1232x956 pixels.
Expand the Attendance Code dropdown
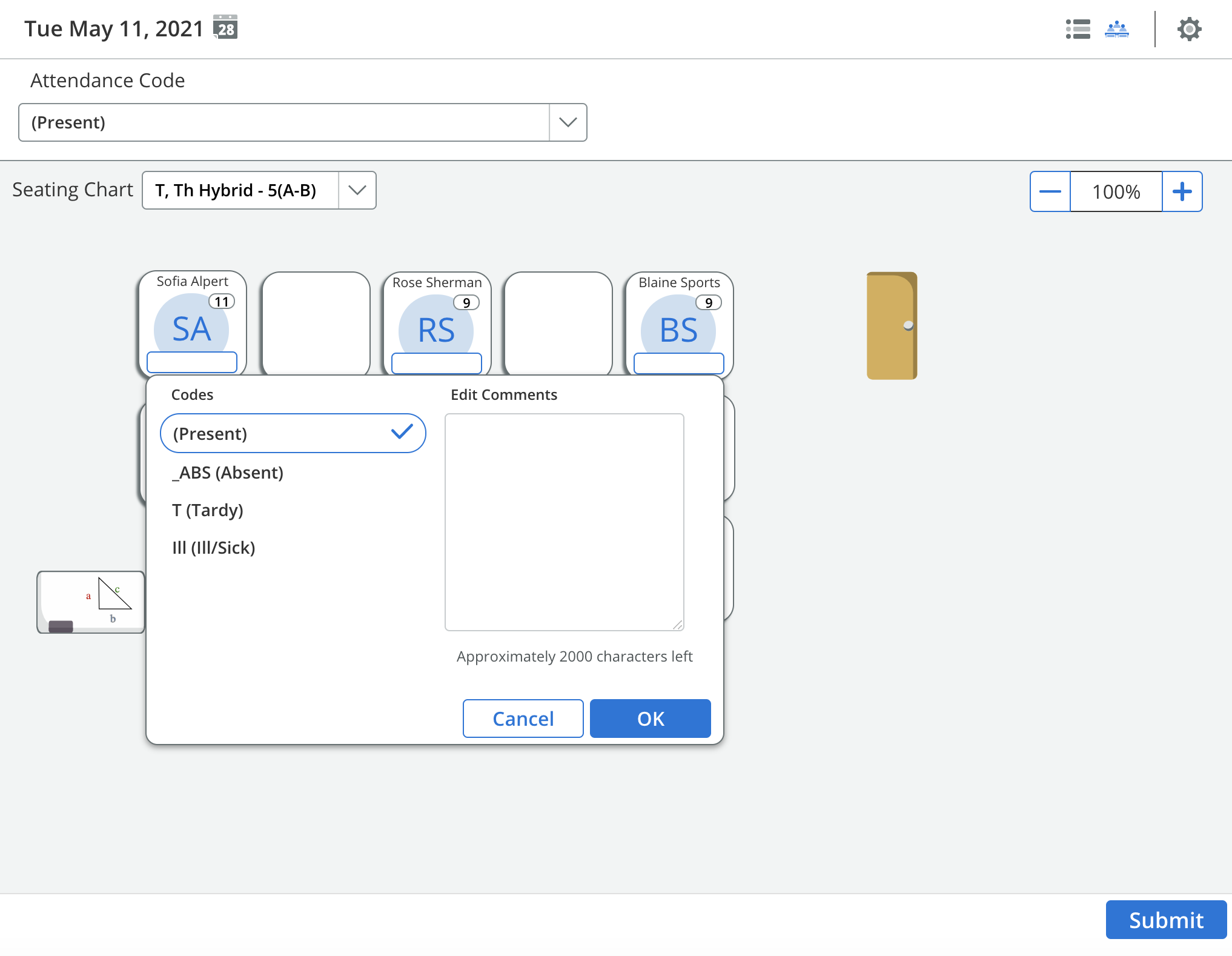[x=568, y=122]
